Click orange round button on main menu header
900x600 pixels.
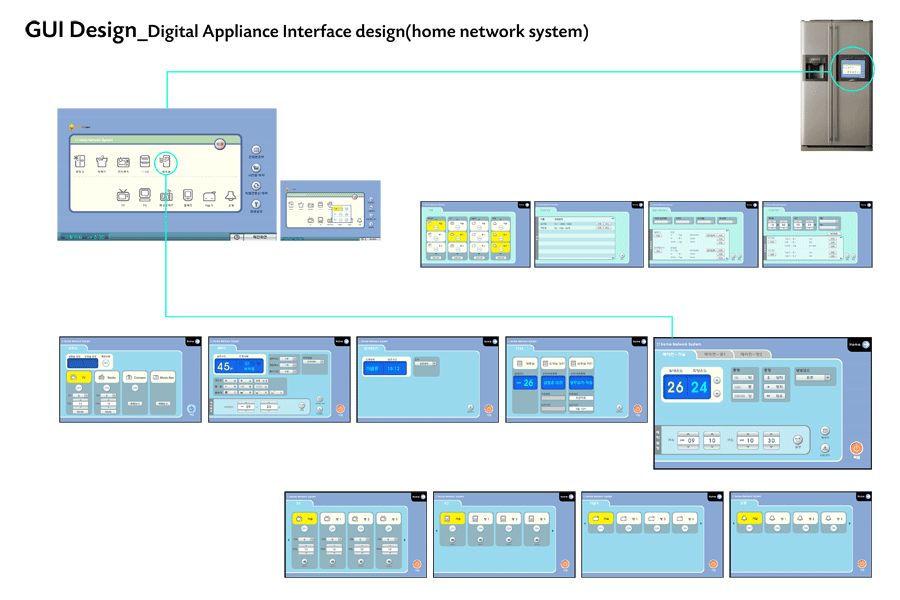coord(220,144)
